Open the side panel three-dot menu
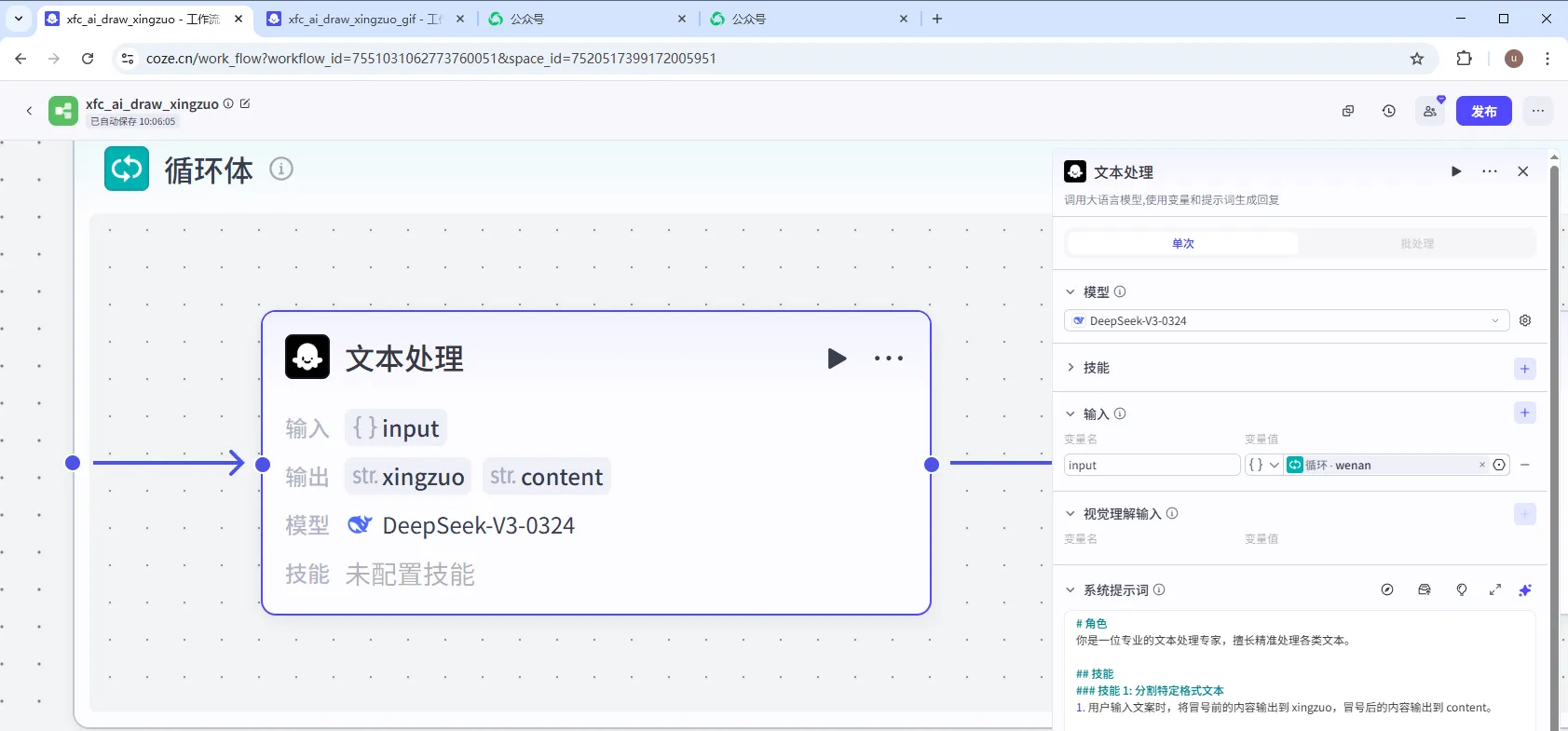 (1490, 171)
